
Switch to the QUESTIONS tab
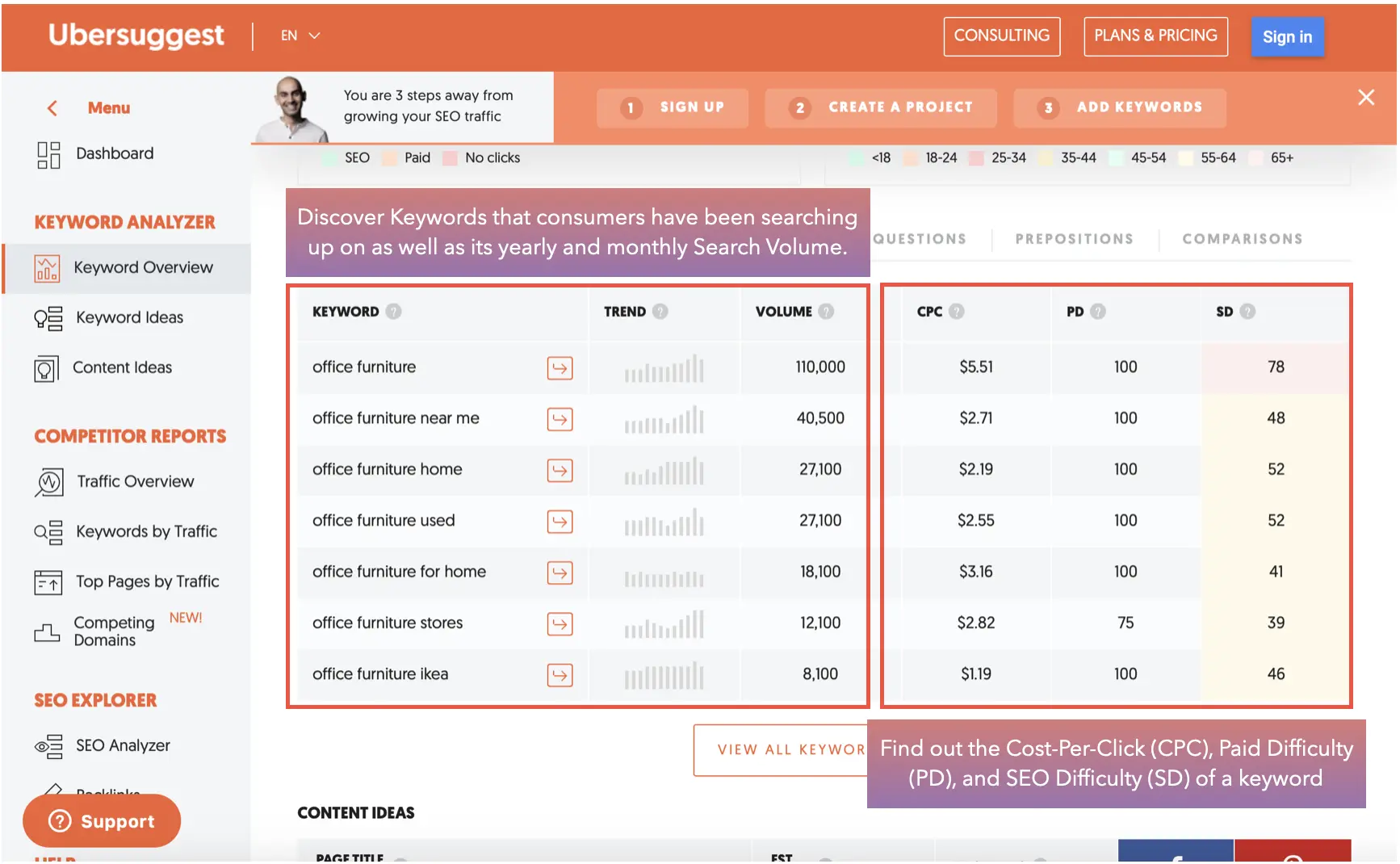pyautogui.click(x=920, y=239)
